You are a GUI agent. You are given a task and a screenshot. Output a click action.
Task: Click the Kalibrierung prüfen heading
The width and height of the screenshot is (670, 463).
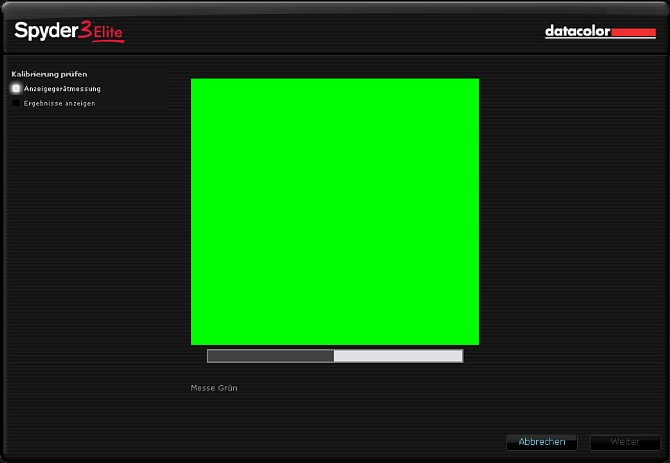tap(42, 75)
